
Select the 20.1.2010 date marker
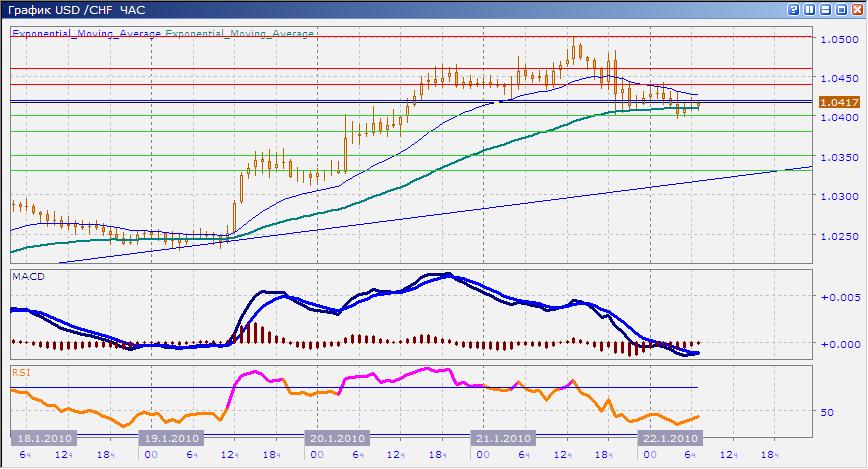click(336, 438)
